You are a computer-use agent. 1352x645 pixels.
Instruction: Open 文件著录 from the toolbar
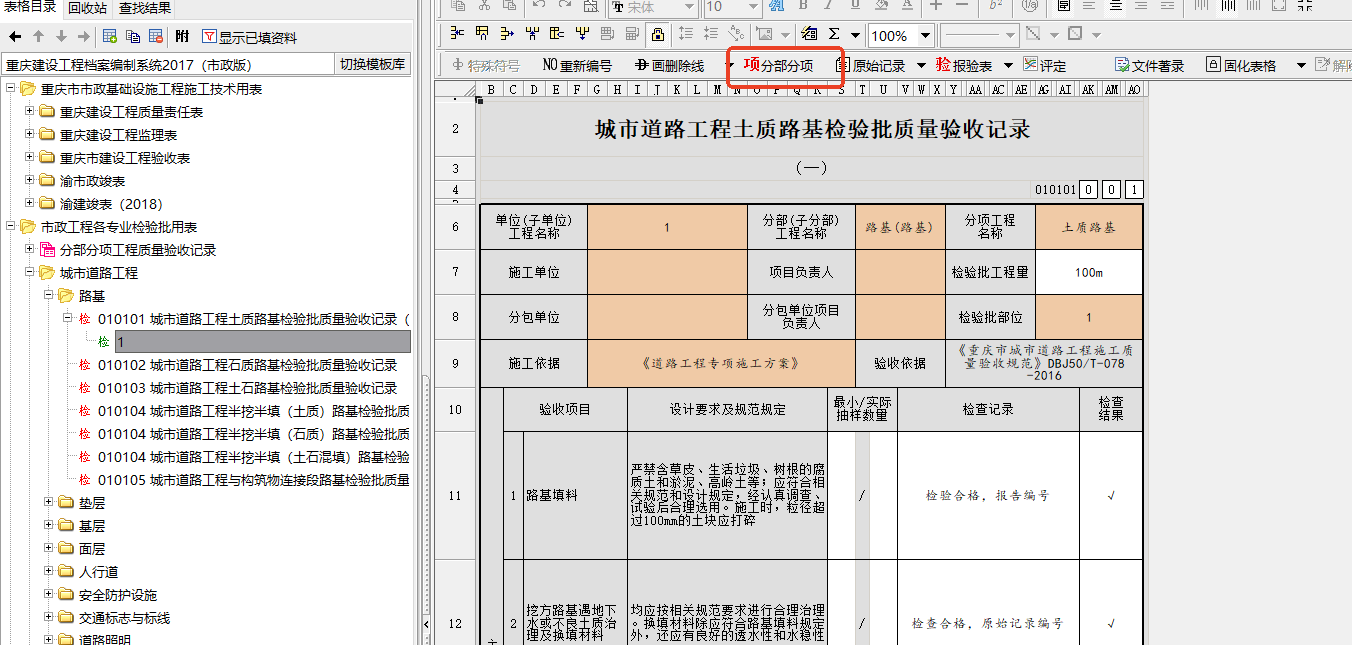tap(1149, 65)
